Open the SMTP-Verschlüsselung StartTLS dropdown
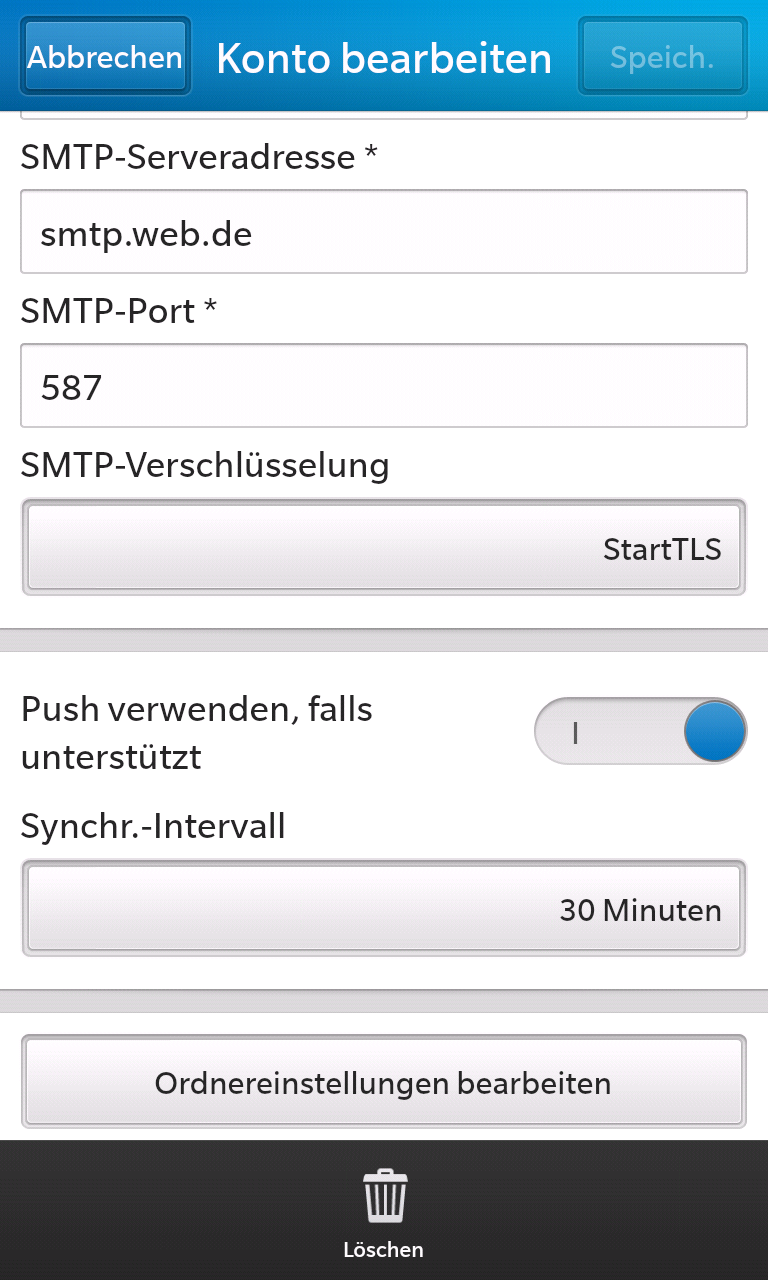 tap(384, 547)
